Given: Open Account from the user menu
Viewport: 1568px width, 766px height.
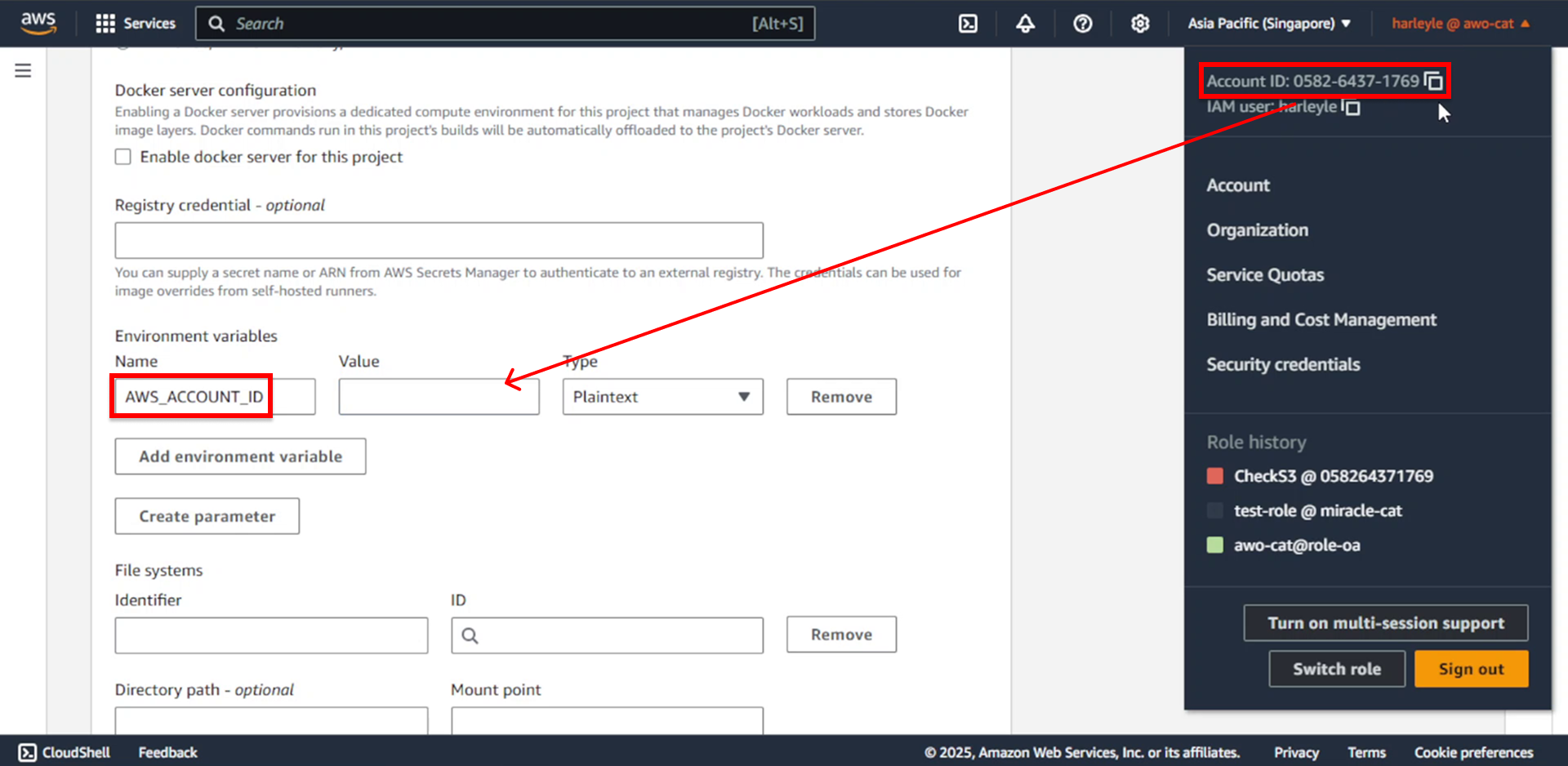Looking at the screenshot, I should 1238,185.
